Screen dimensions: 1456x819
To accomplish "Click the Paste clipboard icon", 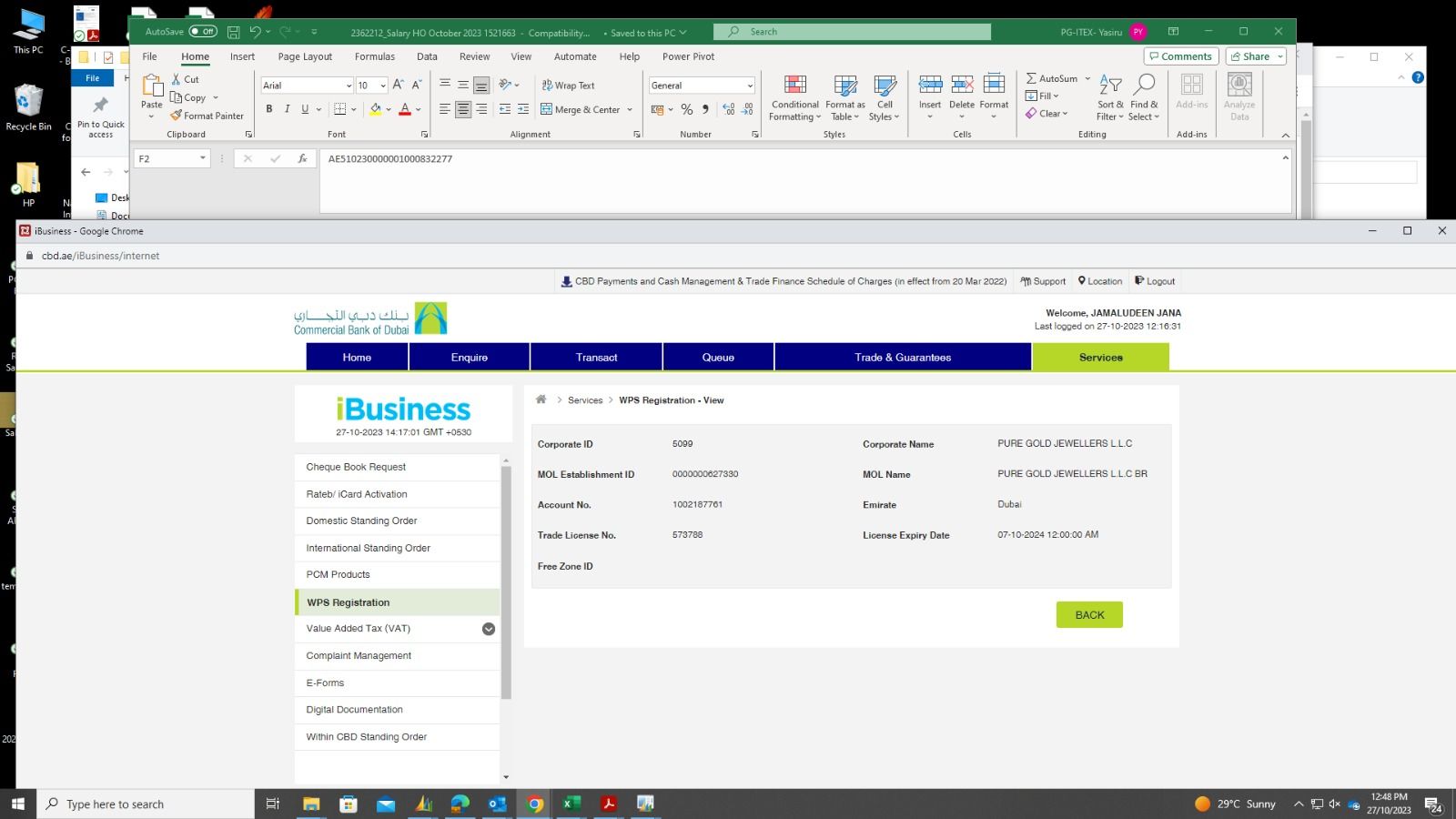I will coord(152,86).
